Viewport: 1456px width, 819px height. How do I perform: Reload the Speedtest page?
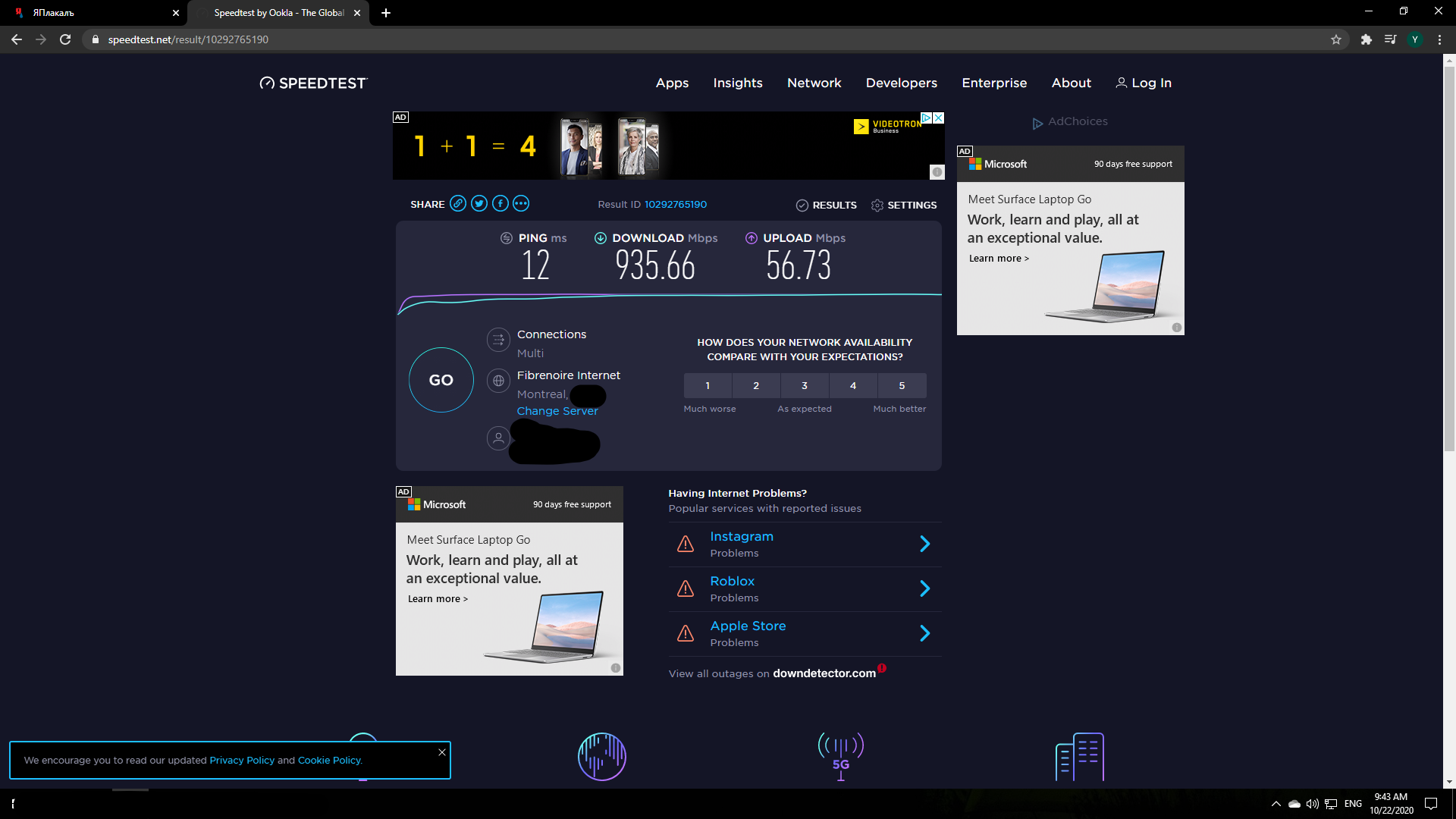[65, 39]
